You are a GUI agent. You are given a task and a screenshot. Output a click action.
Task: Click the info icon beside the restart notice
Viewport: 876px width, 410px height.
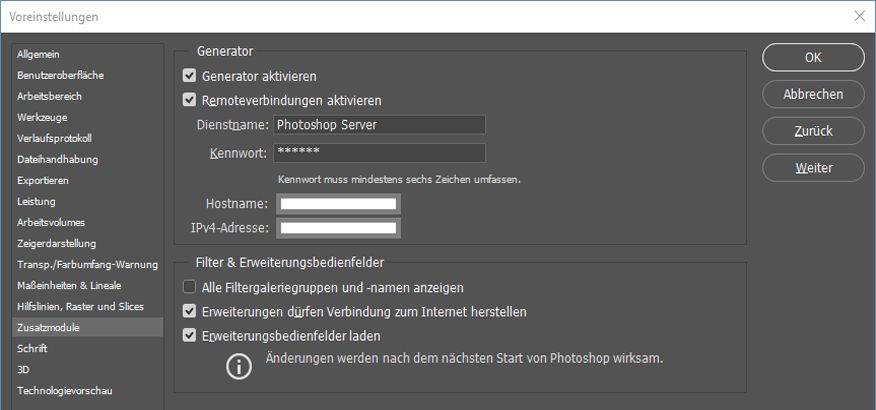(x=239, y=367)
